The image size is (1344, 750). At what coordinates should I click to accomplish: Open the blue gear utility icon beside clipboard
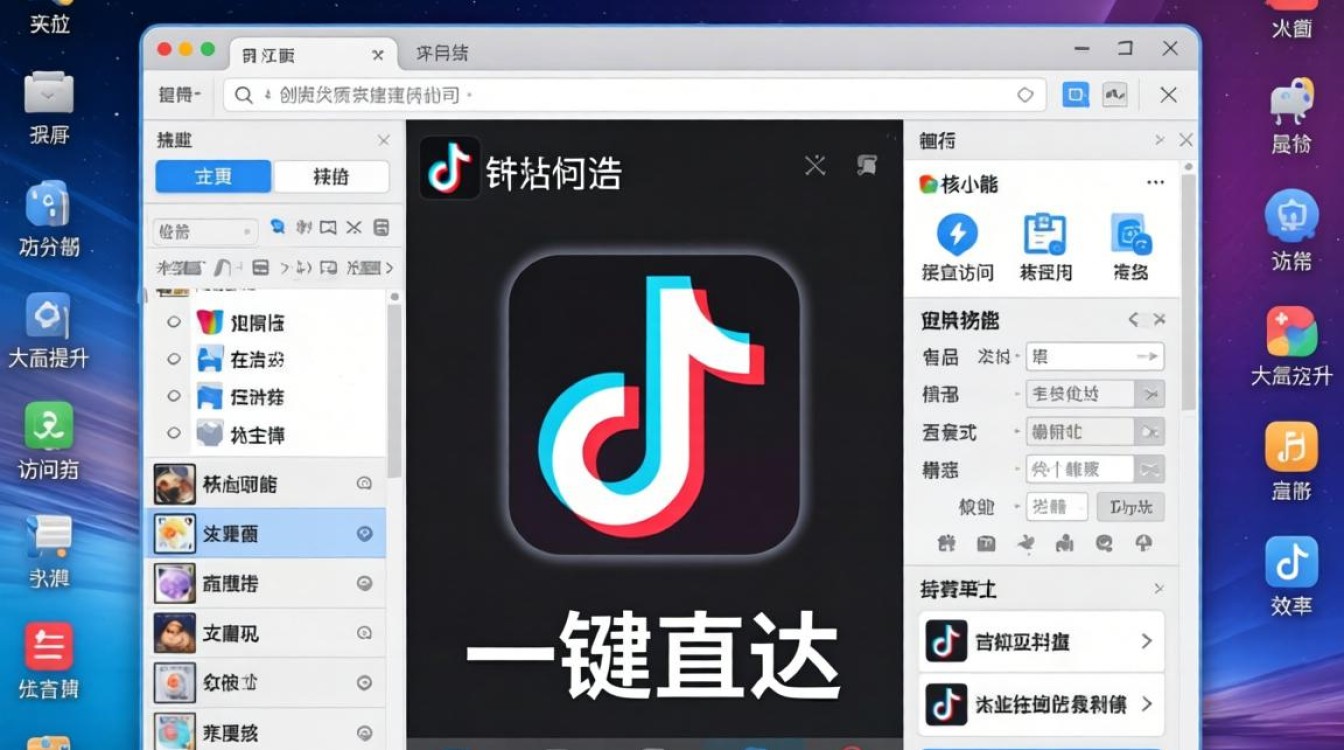tap(1132, 232)
